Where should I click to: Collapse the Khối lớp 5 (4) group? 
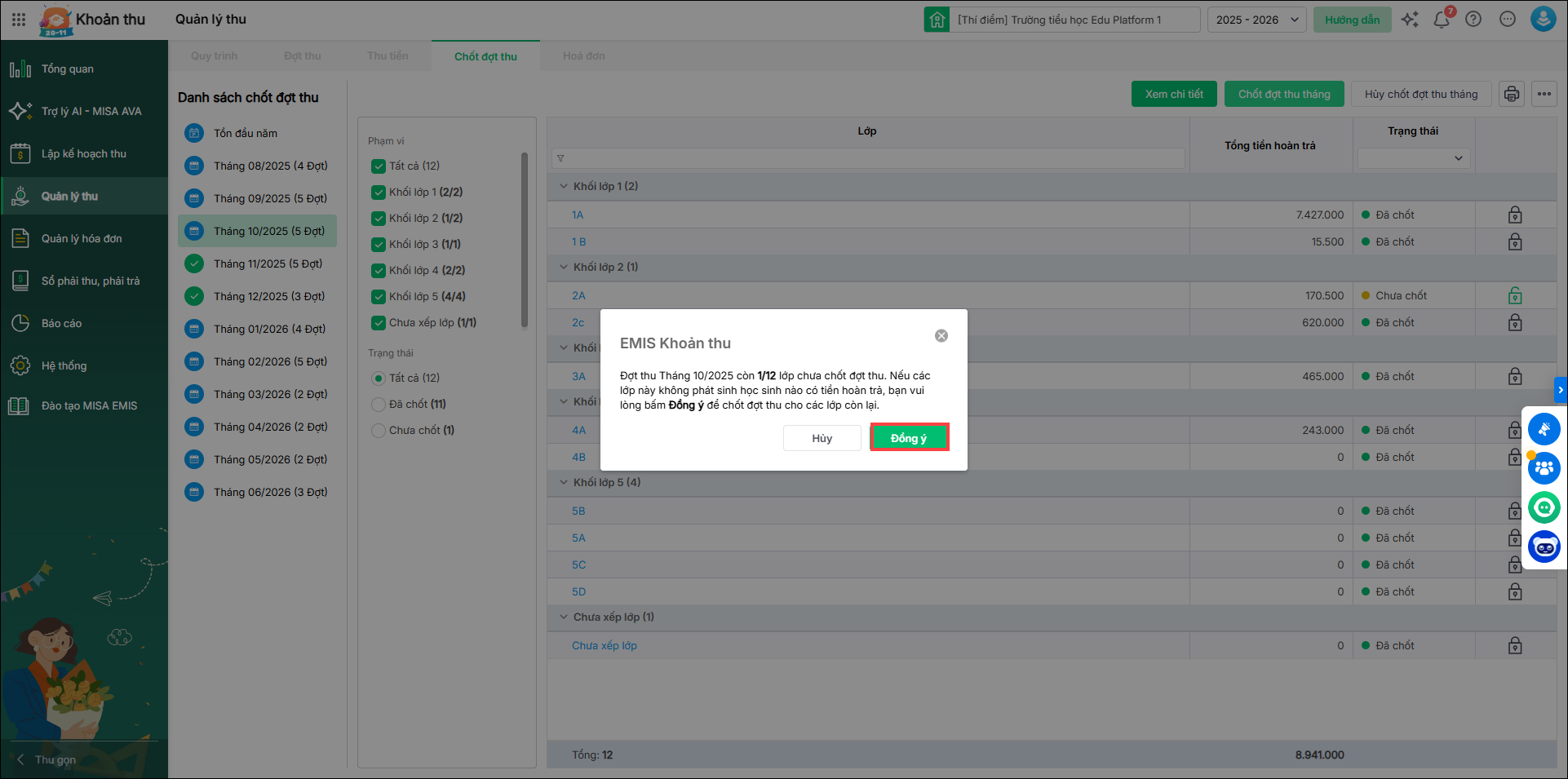click(x=564, y=482)
